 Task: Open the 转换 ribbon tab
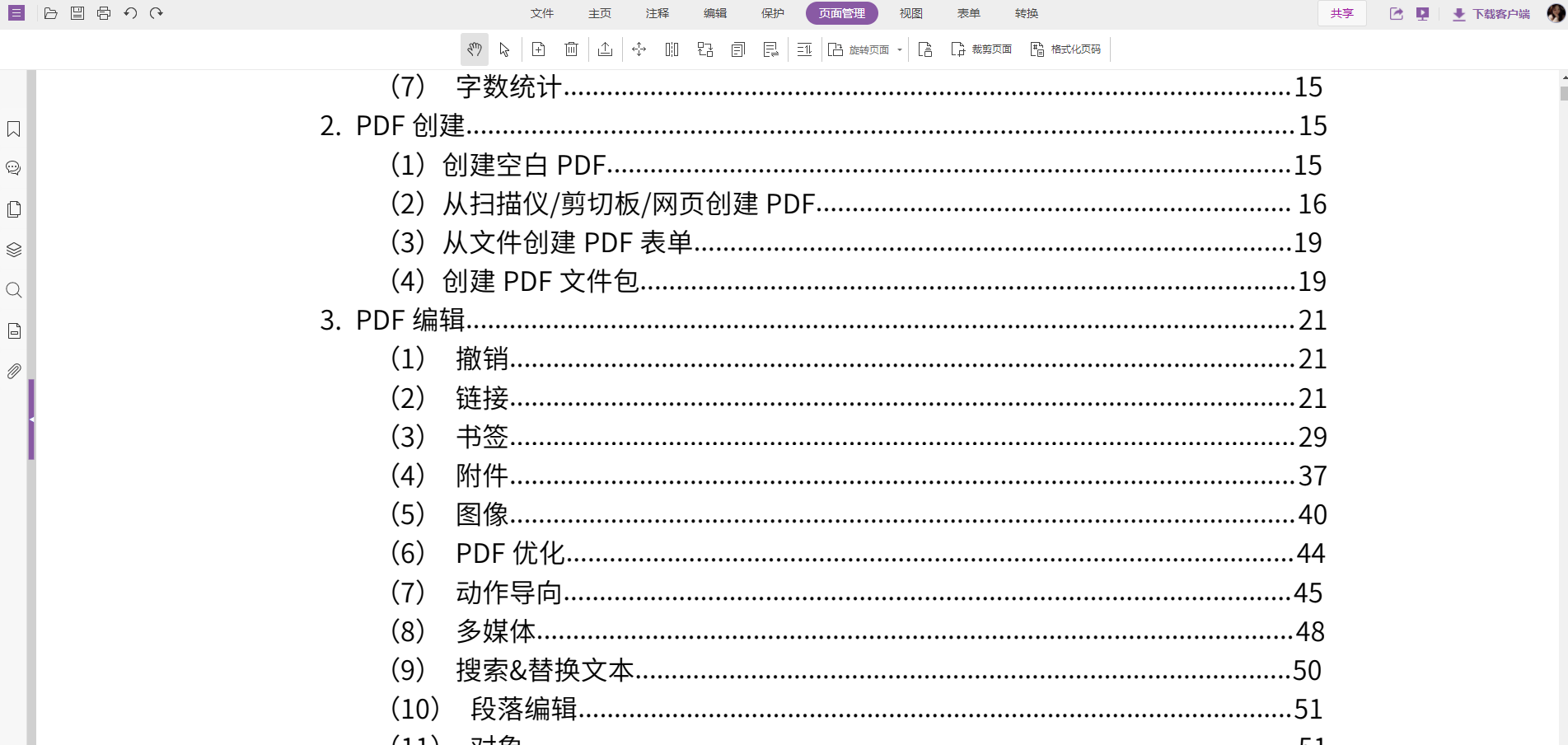point(1027,13)
